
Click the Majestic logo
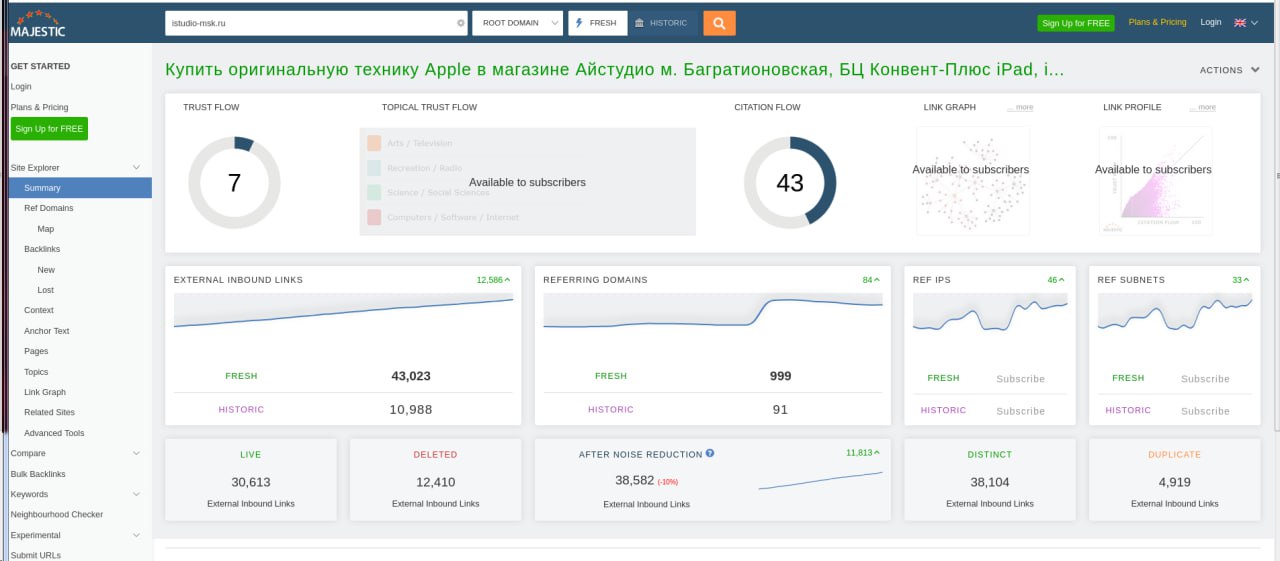tap(37, 23)
